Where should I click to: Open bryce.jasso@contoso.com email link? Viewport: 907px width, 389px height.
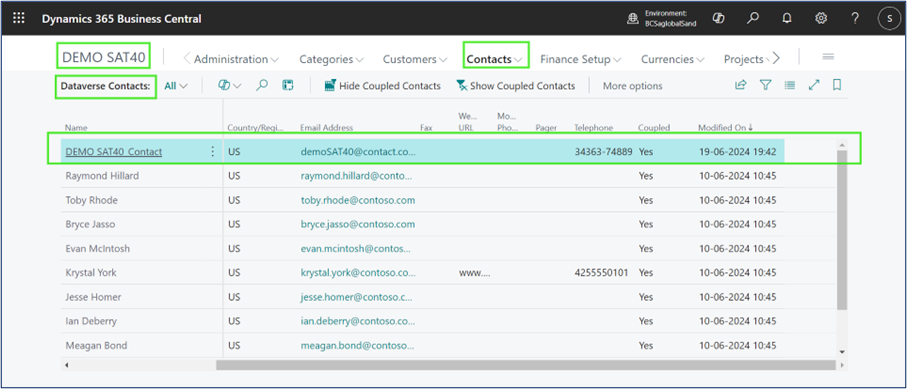pyautogui.click(x=357, y=225)
